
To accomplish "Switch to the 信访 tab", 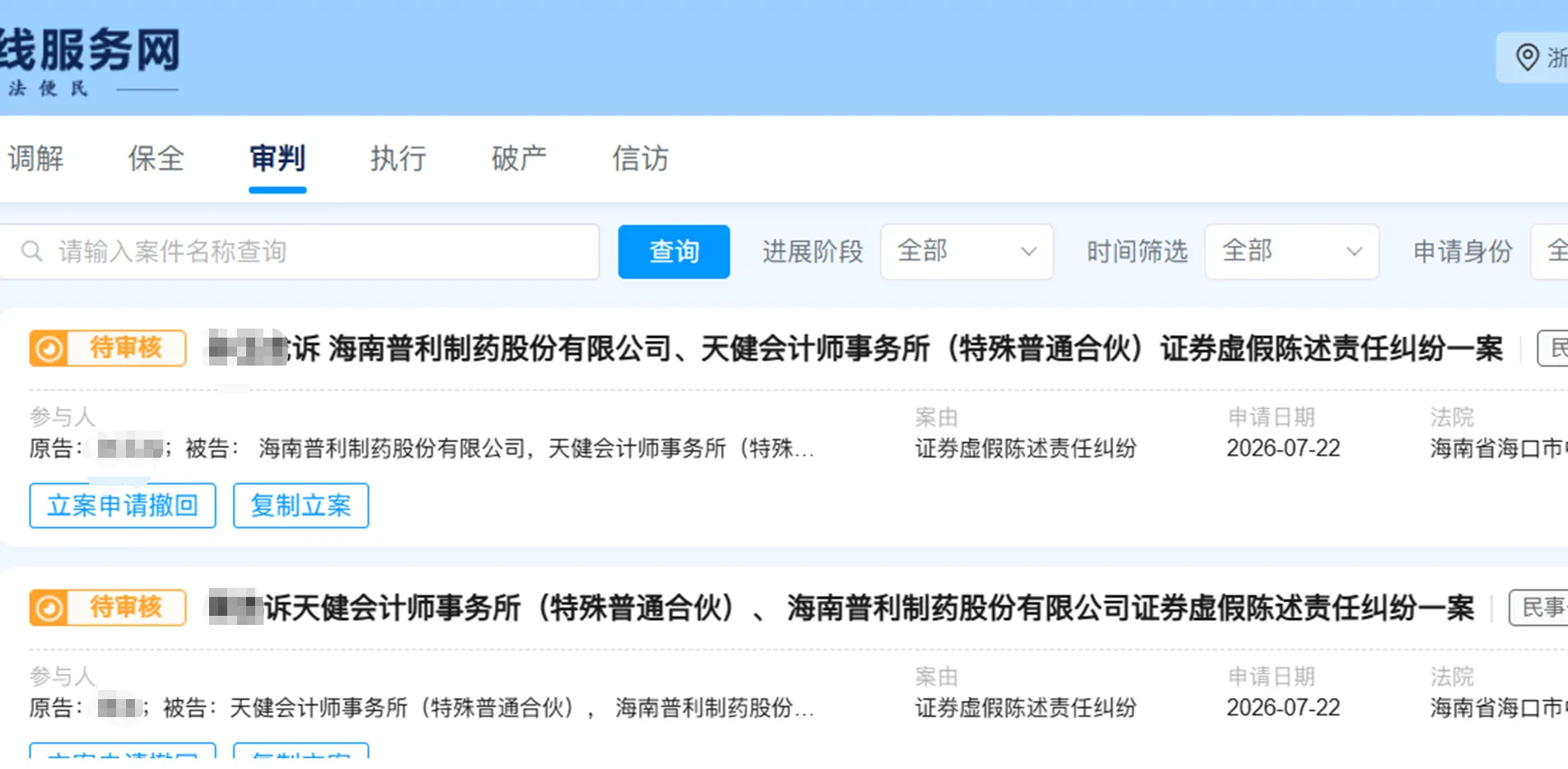I will (x=640, y=158).
